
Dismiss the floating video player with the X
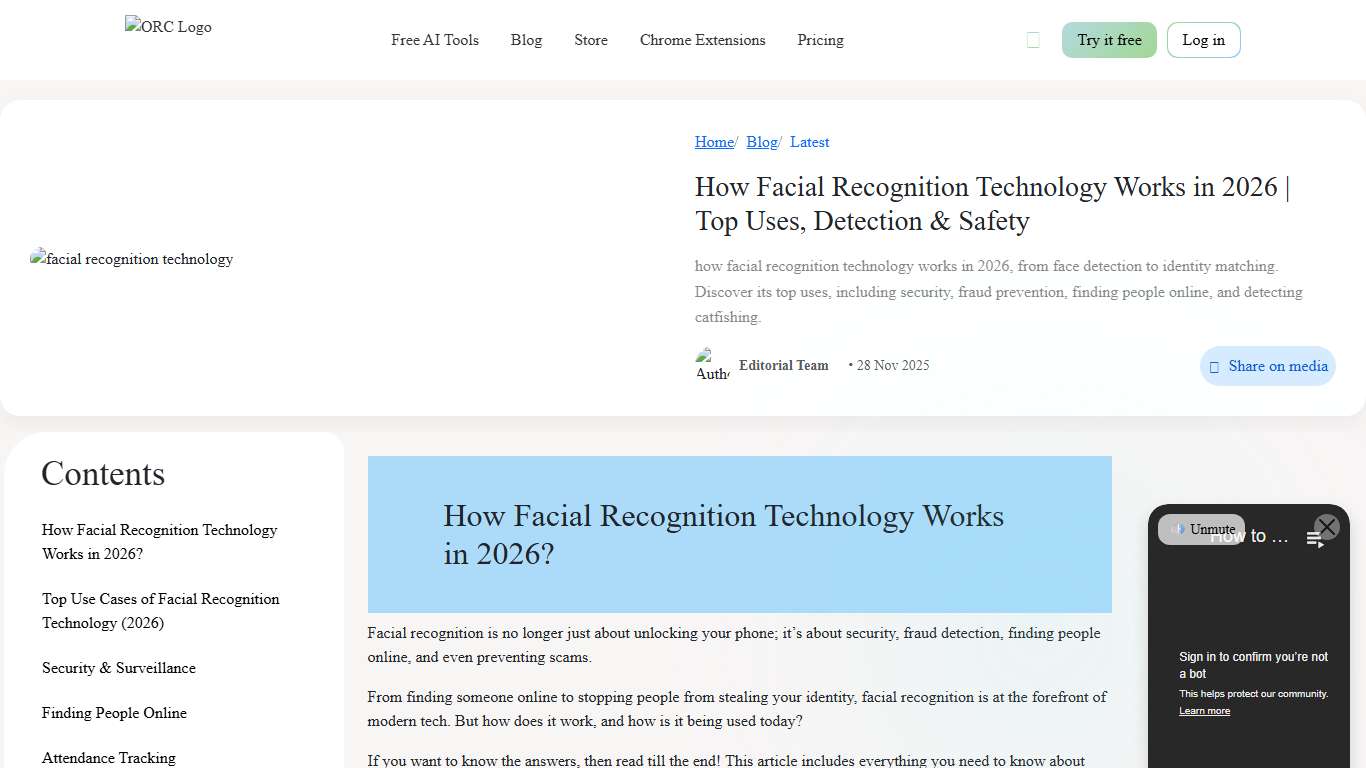click(x=1326, y=527)
